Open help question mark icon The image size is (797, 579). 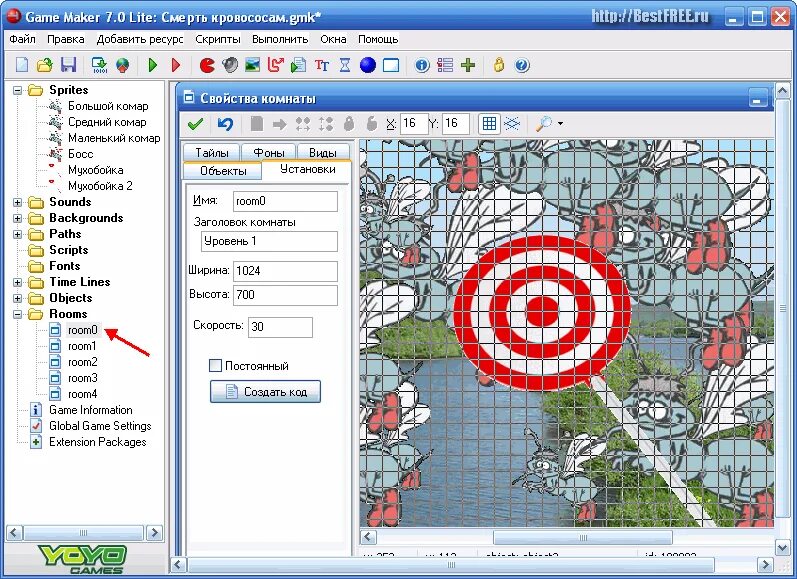522,65
